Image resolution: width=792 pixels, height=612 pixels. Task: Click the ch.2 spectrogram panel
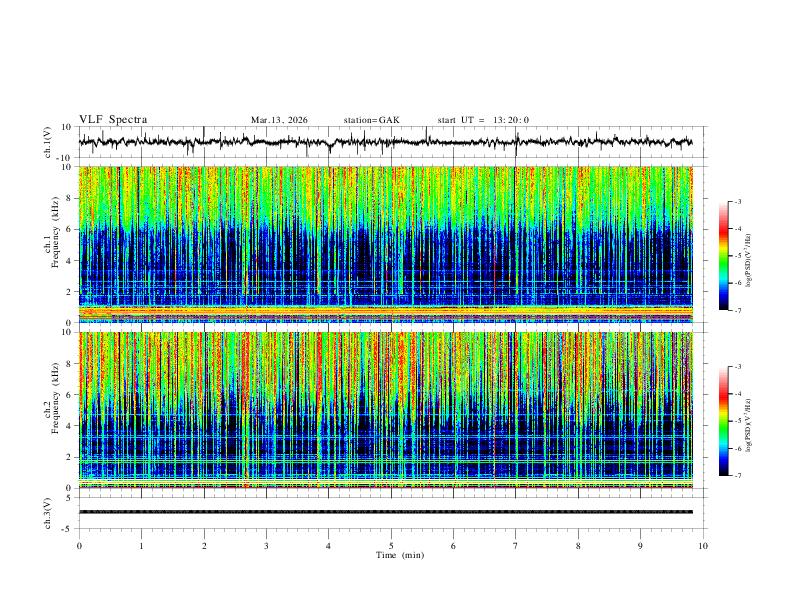385,410
